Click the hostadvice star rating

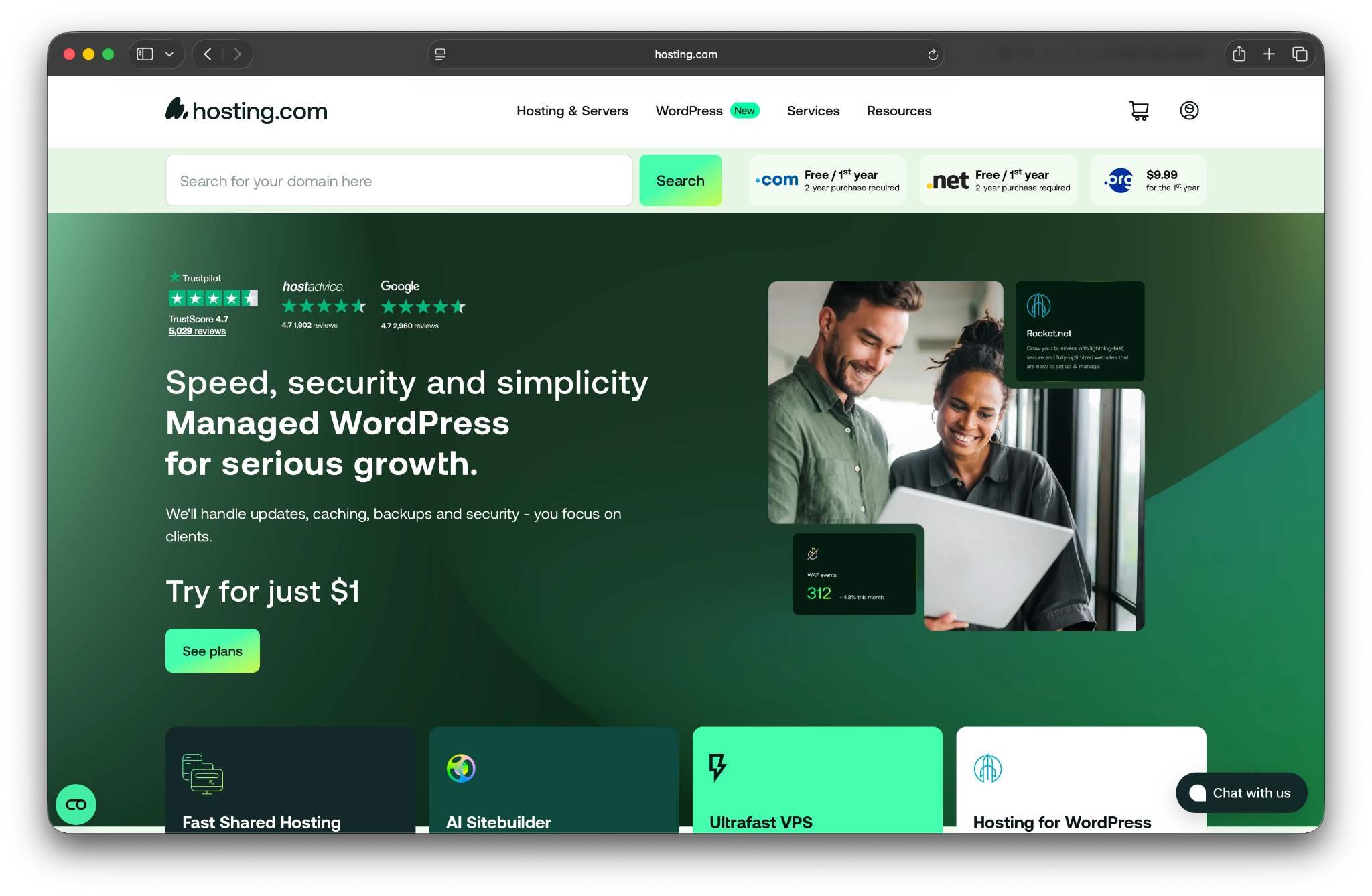click(324, 306)
